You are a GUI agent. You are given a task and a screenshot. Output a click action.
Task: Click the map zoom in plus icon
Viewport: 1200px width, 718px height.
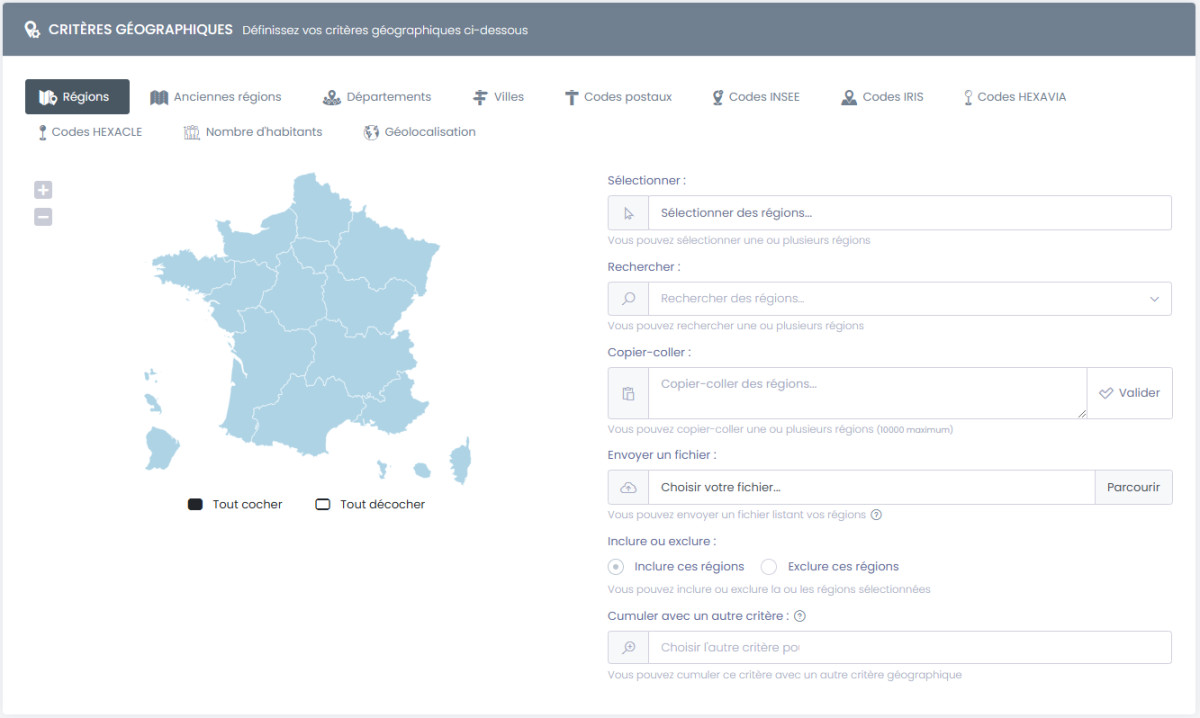point(43,190)
